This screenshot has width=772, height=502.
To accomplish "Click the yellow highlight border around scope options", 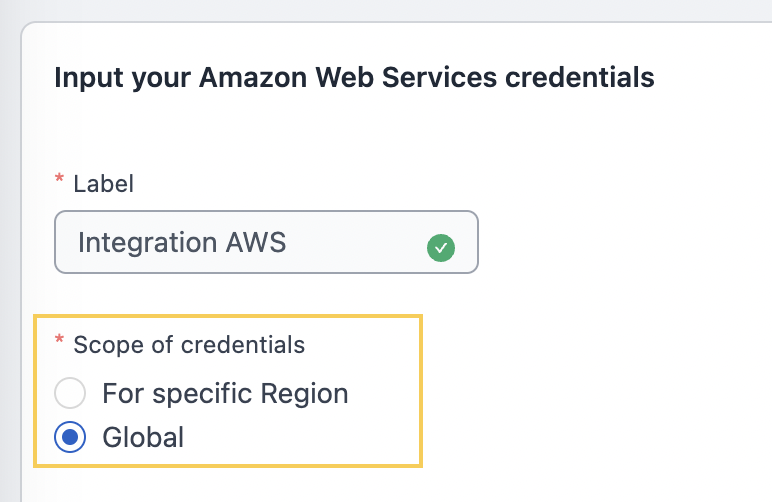I will [228, 316].
